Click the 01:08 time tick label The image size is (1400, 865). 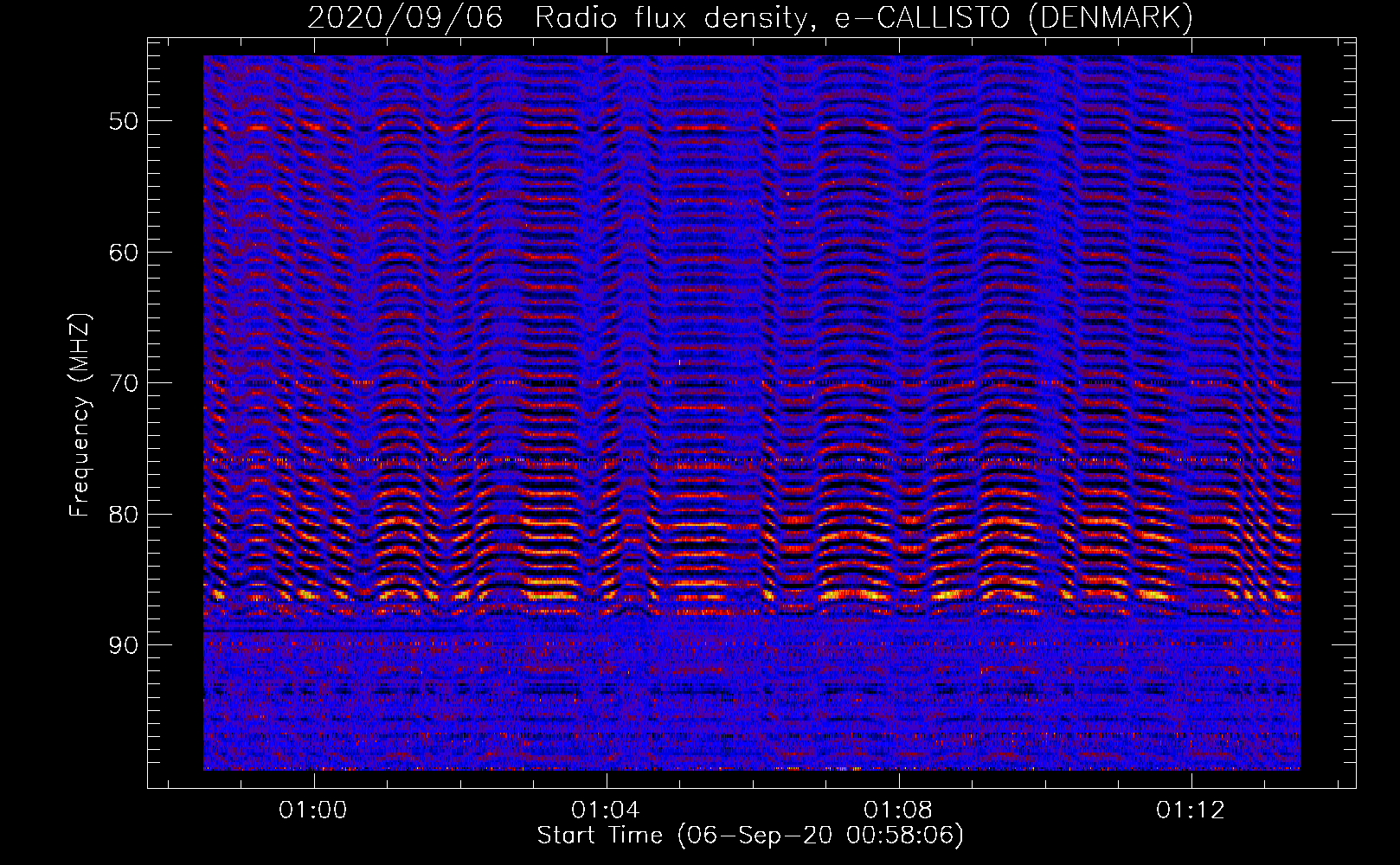point(899,810)
